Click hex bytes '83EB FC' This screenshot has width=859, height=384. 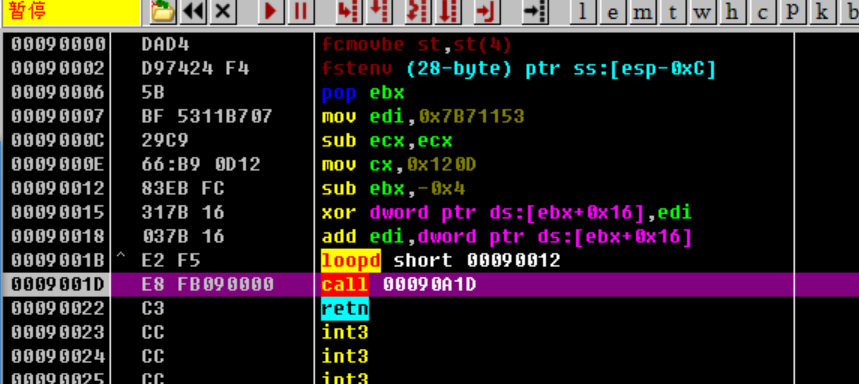pos(183,188)
